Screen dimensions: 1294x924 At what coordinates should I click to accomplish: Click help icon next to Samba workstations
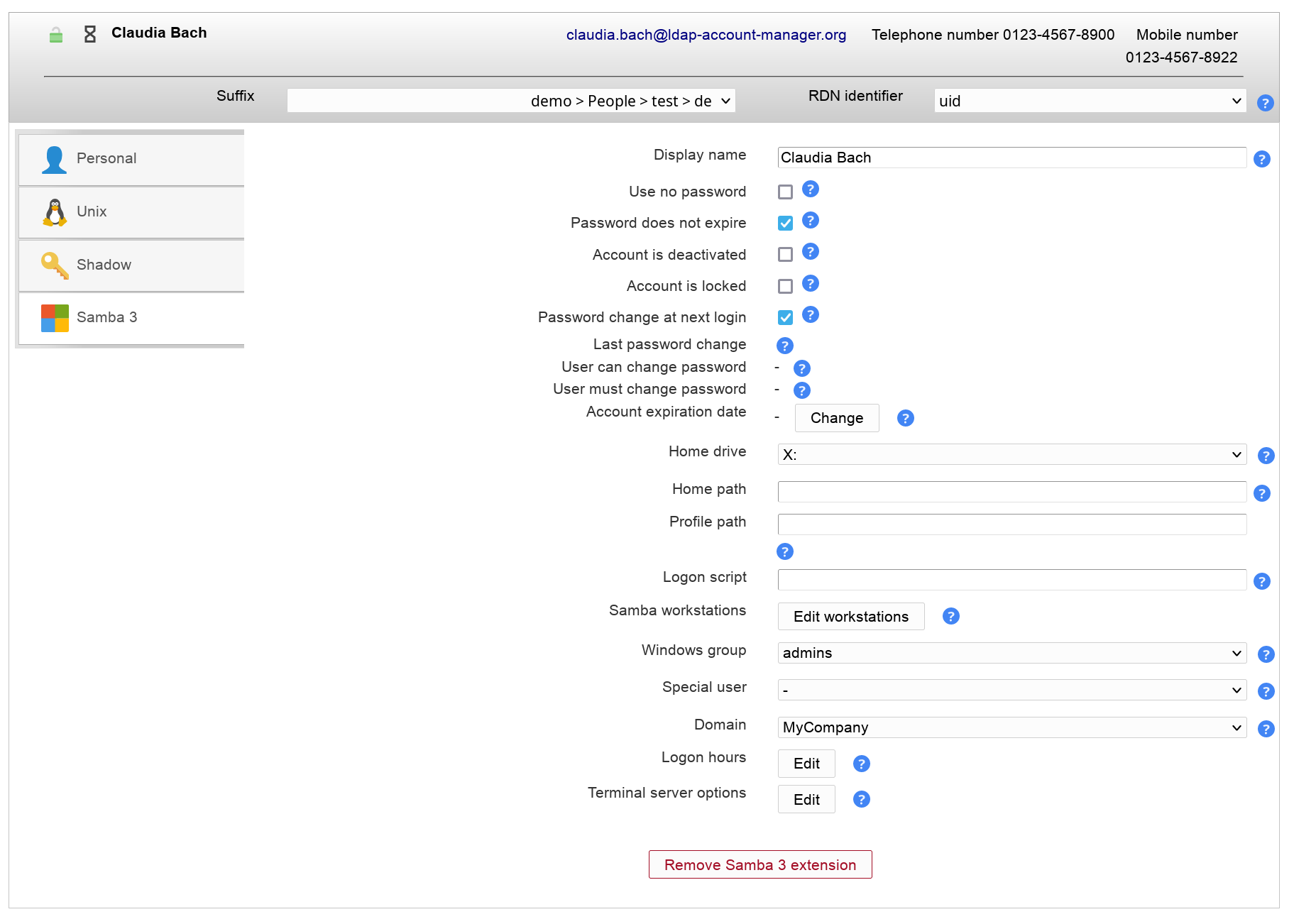click(950, 616)
